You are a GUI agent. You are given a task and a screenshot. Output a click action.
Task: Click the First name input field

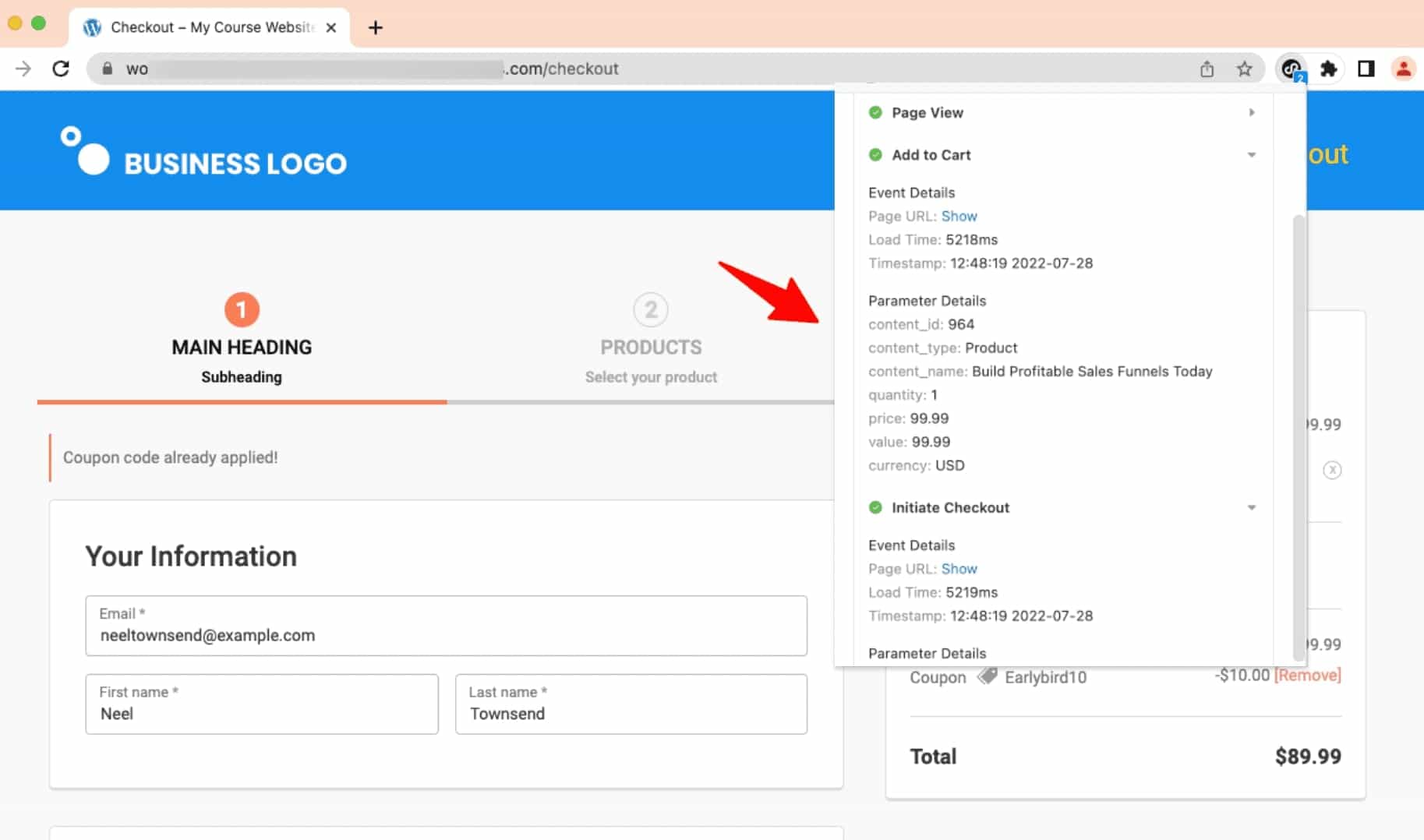[x=262, y=704]
